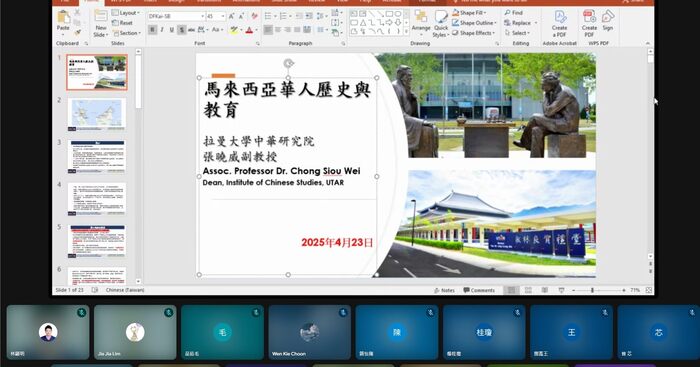The width and height of the screenshot is (700, 367).
Task: Switch to Reading View icon
Action: point(545,290)
